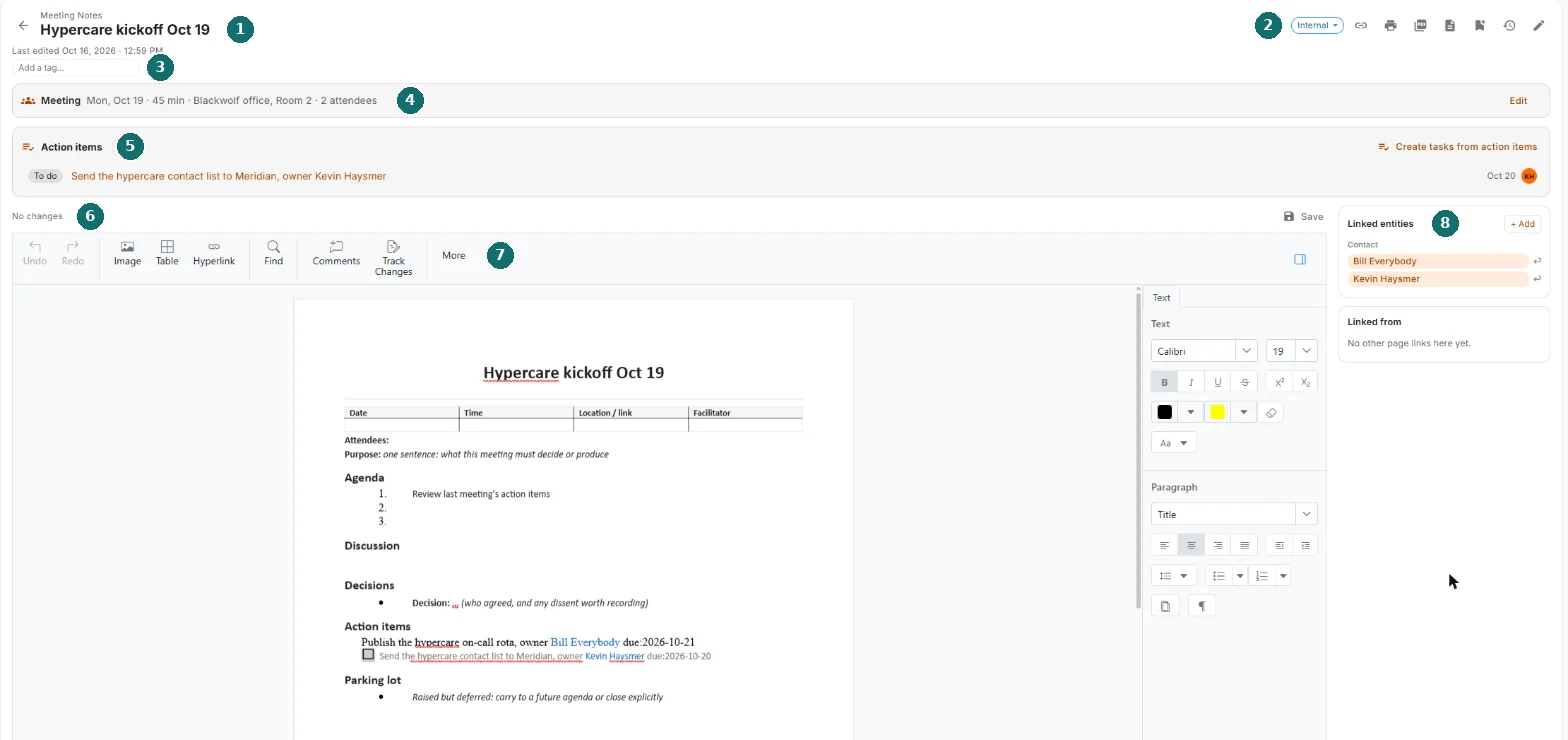Click the black font color swatch

[1165, 412]
